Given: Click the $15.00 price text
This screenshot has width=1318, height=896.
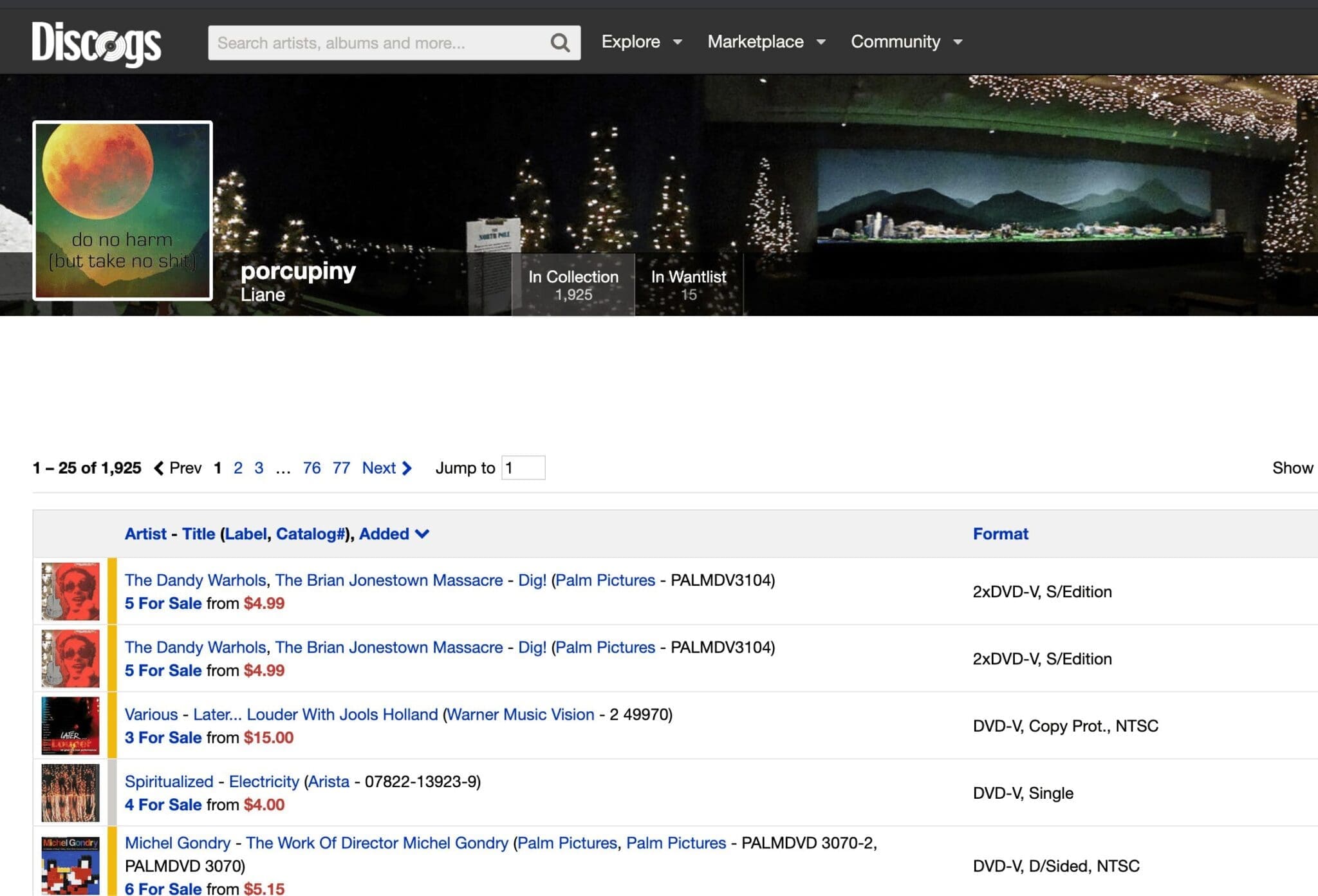Looking at the screenshot, I should pos(268,738).
